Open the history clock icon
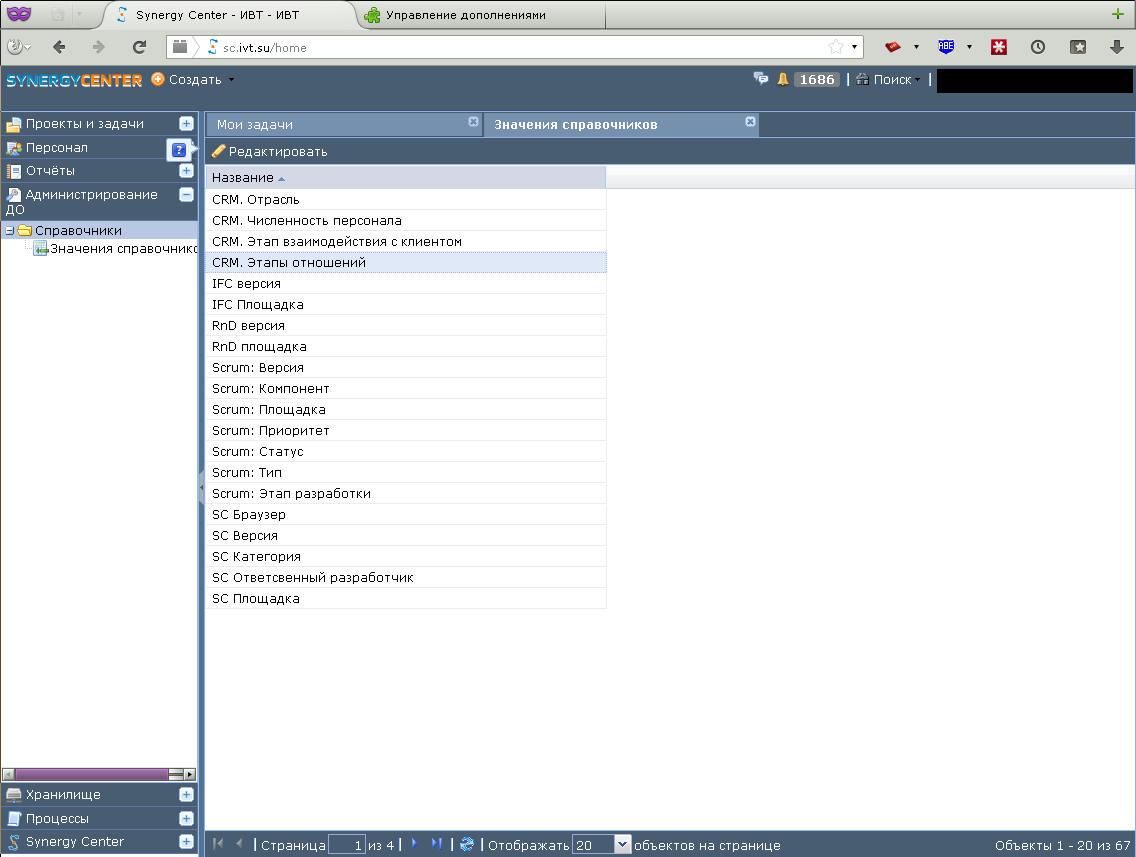 coord(1038,47)
